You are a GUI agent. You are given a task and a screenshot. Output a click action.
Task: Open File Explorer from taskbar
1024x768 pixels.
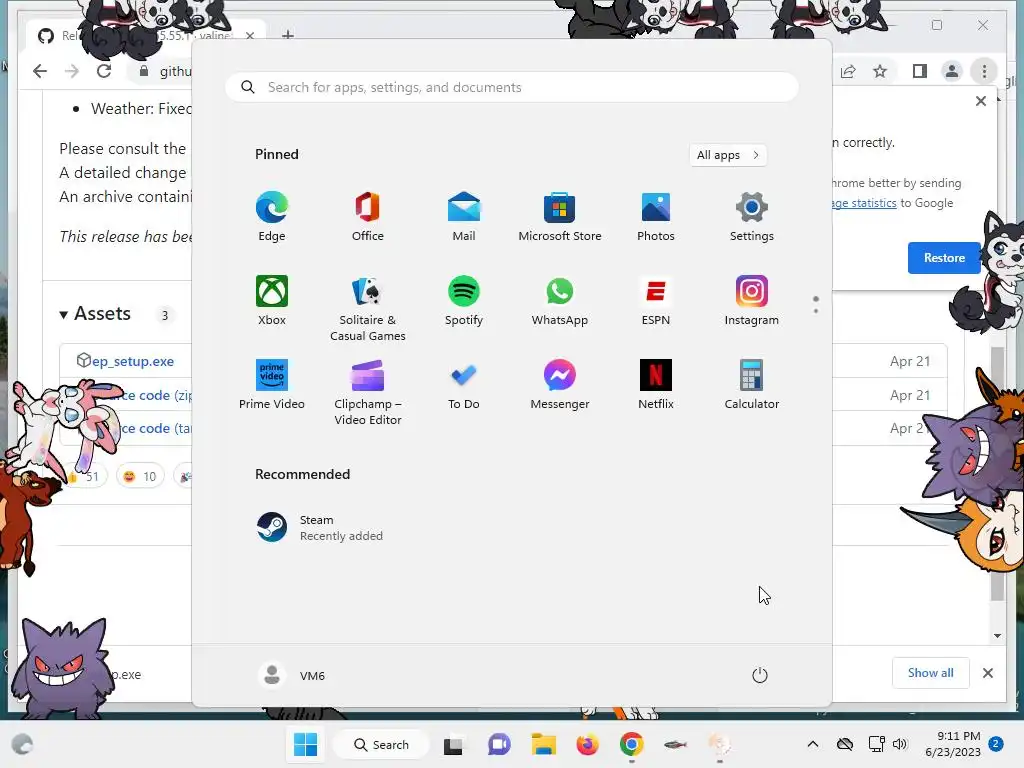[543, 744]
